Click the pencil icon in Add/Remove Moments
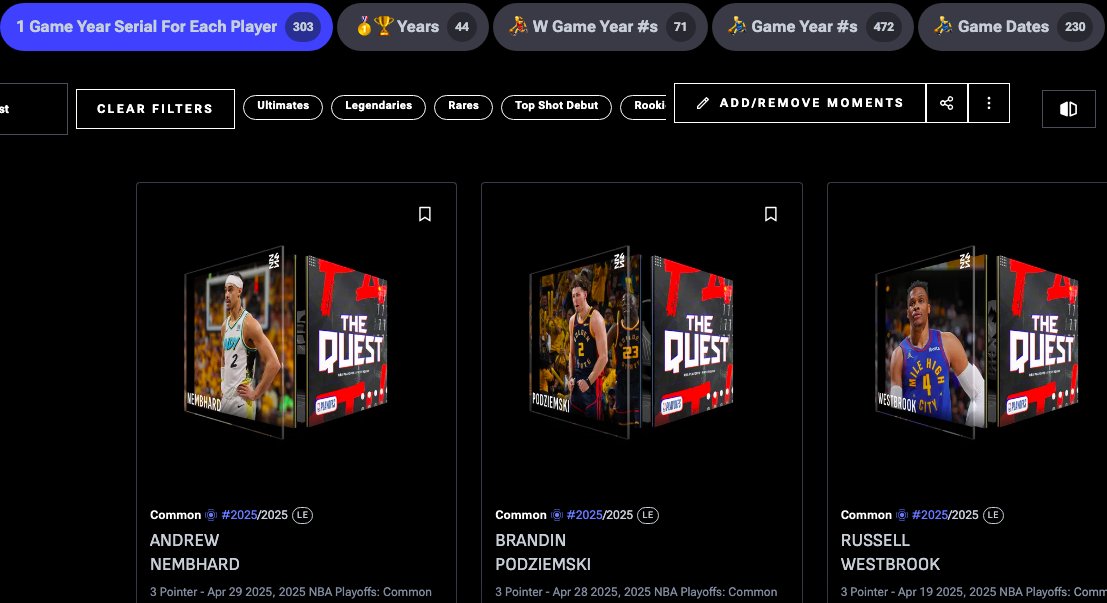This screenshot has height=603, width=1107. [702, 103]
